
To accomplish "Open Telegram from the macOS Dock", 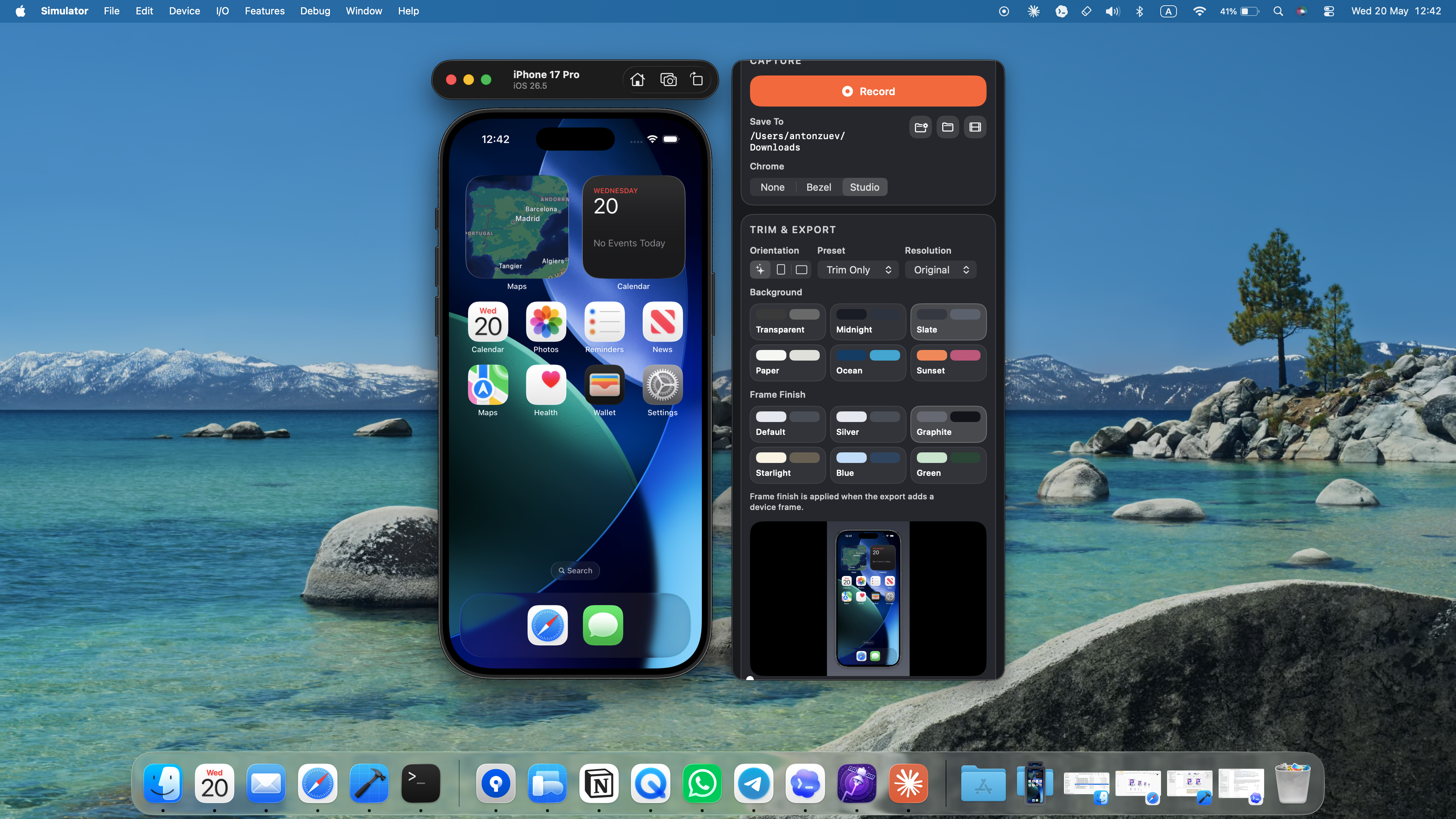I will tap(753, 783).
